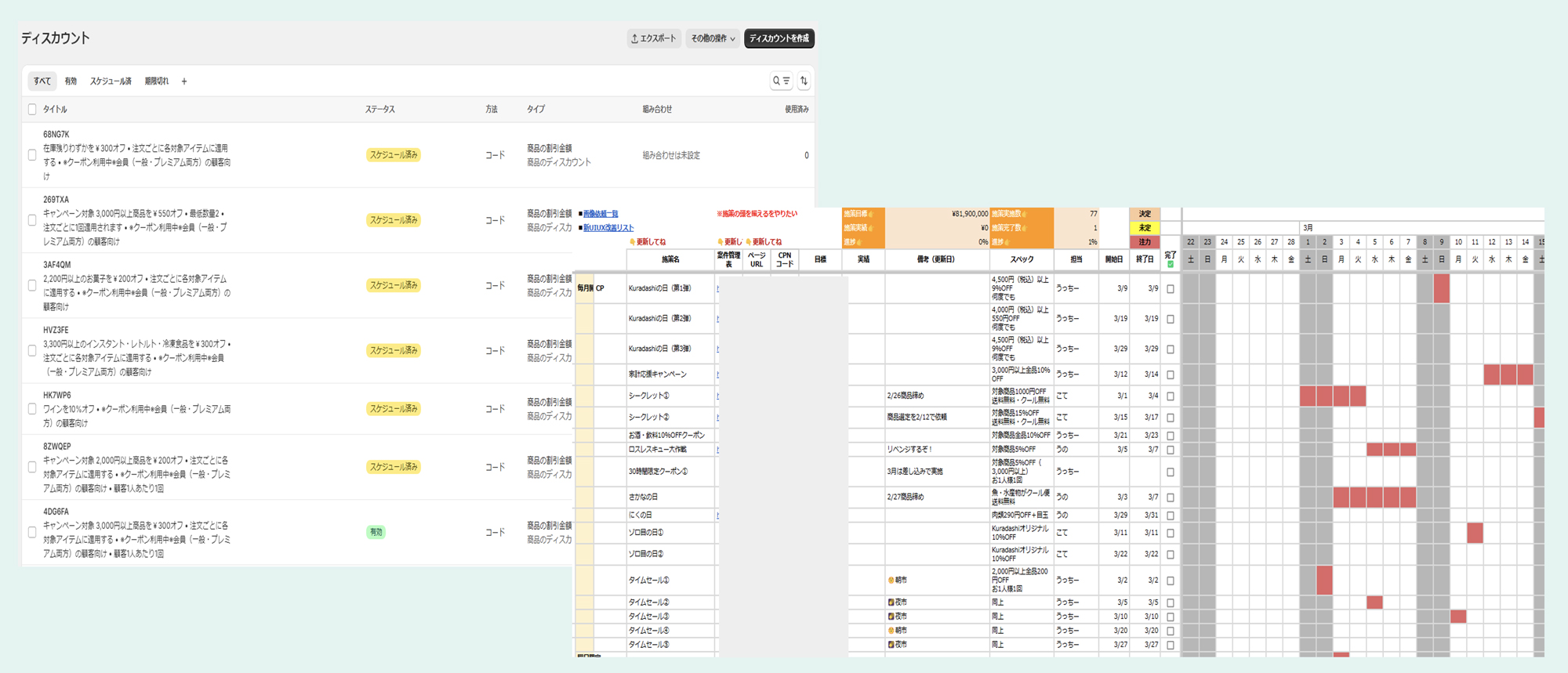The width and height of the screenshot is (1568, 673).
Task: Select the 30時間限定クーポン① cell
Action: tap(670, 472)
